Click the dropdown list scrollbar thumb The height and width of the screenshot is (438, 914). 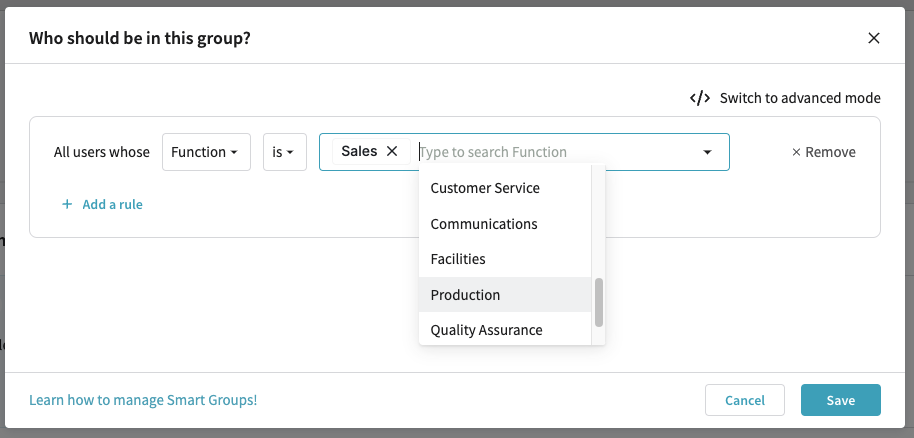coord(599,302)
